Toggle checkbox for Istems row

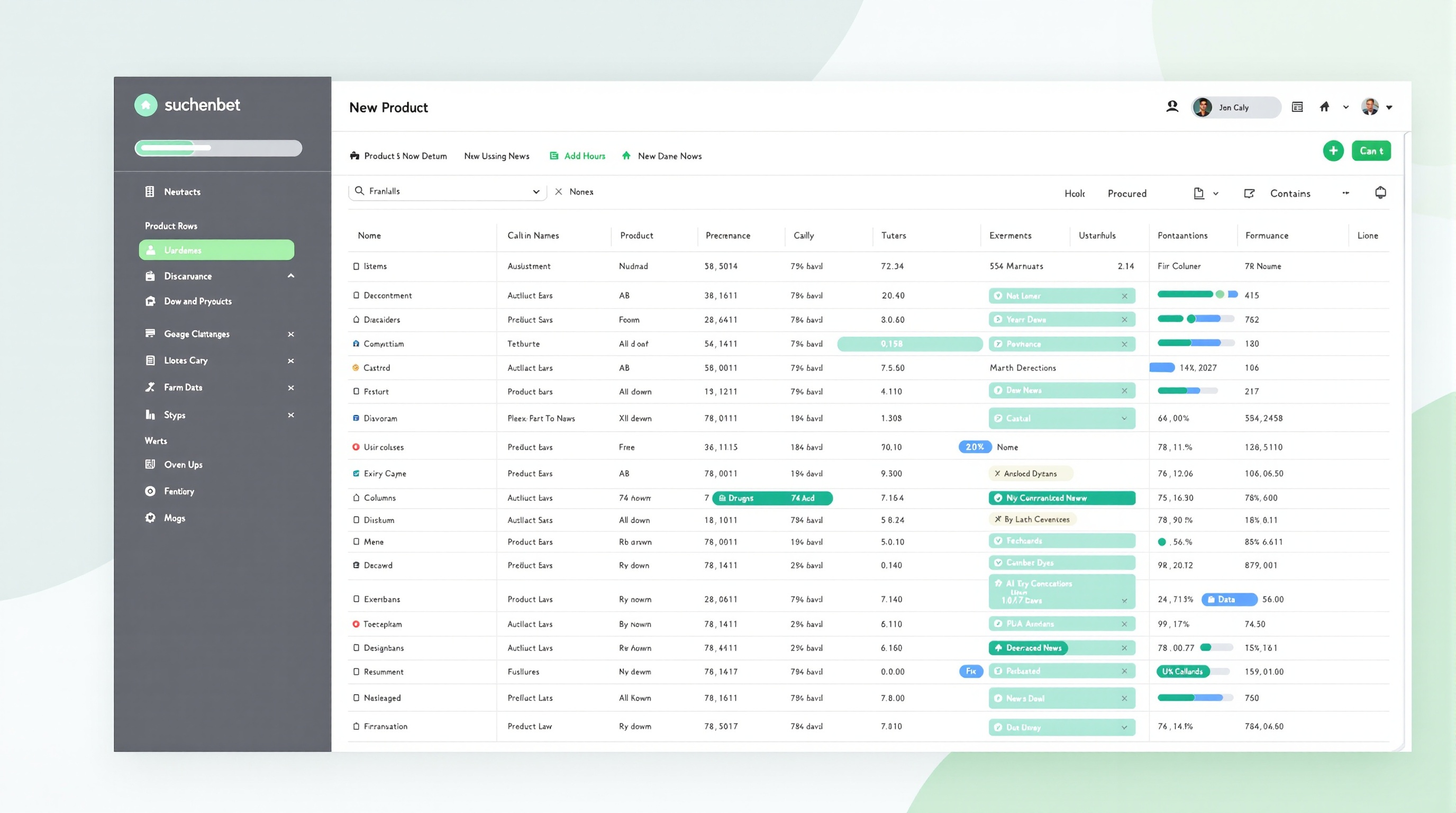pos(356,266)
